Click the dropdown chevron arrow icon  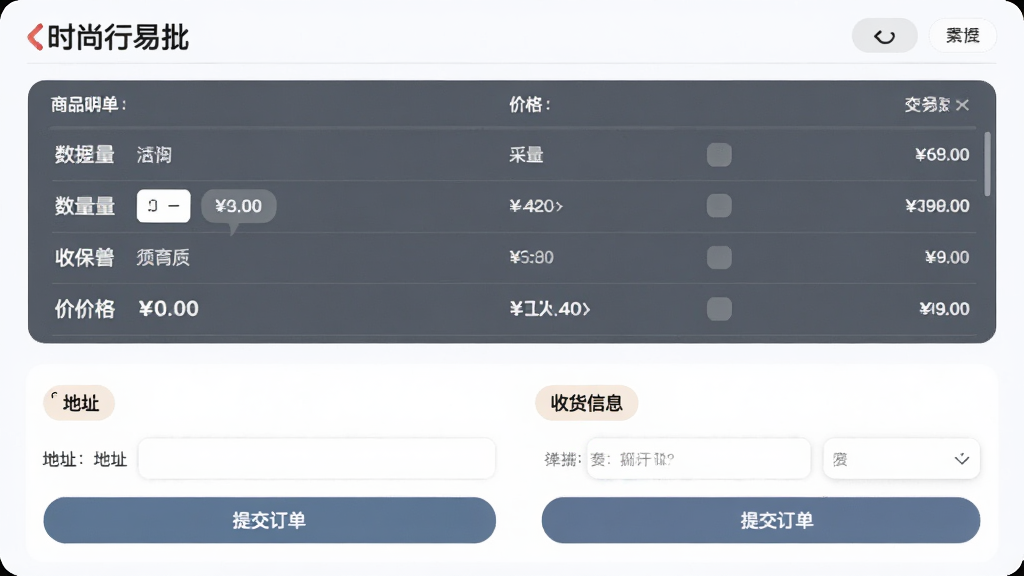tap(961, 459)
